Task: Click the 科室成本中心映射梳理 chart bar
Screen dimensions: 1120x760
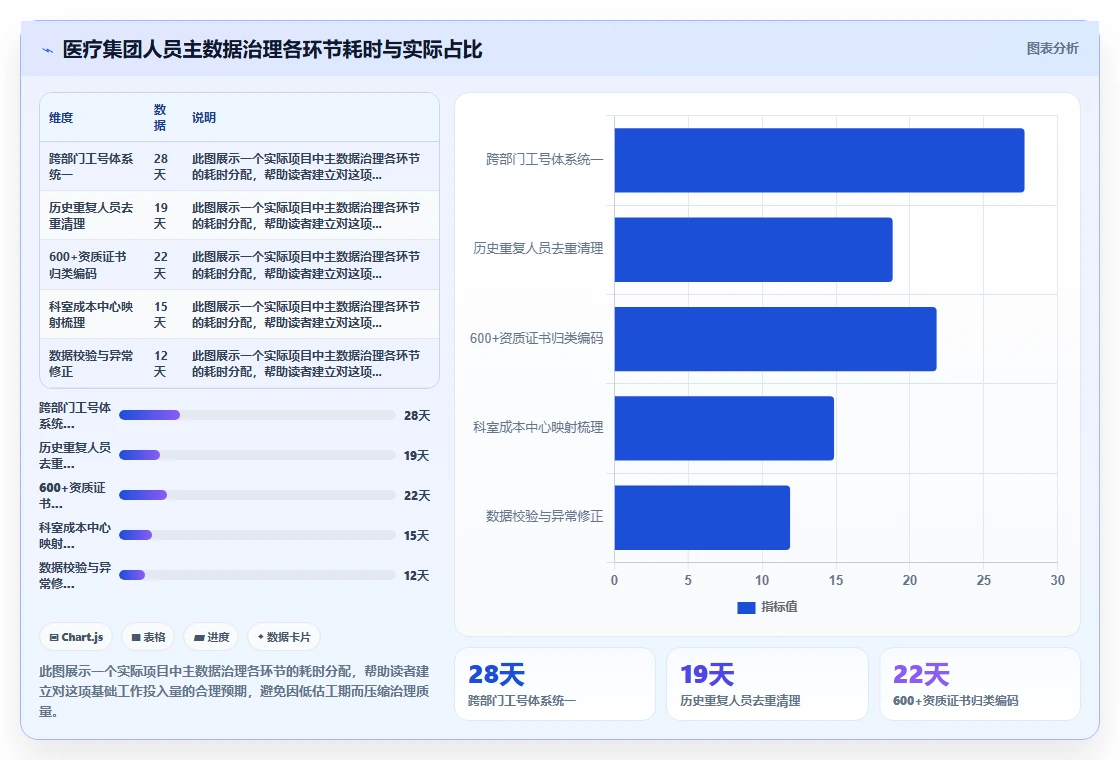Action: point(724,428)
